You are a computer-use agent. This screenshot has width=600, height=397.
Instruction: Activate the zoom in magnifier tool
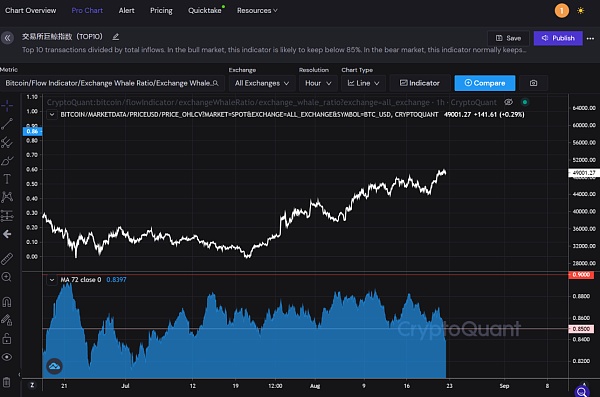(7, 277)
